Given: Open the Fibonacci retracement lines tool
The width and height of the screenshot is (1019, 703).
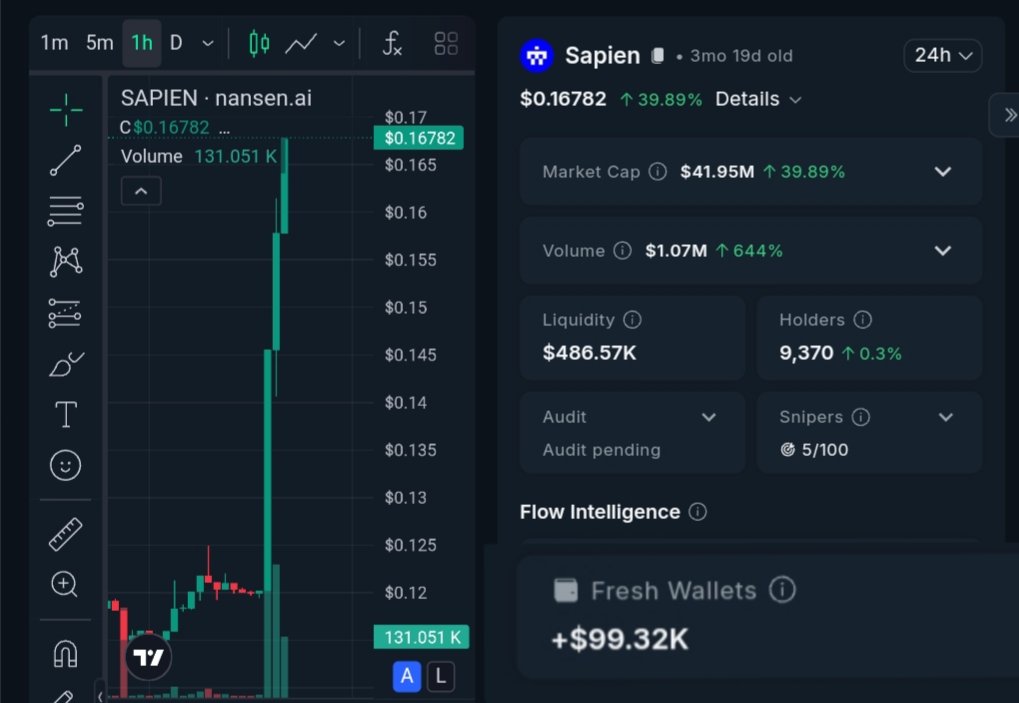Looking at the screenshot, I should [x=66, y=211].
